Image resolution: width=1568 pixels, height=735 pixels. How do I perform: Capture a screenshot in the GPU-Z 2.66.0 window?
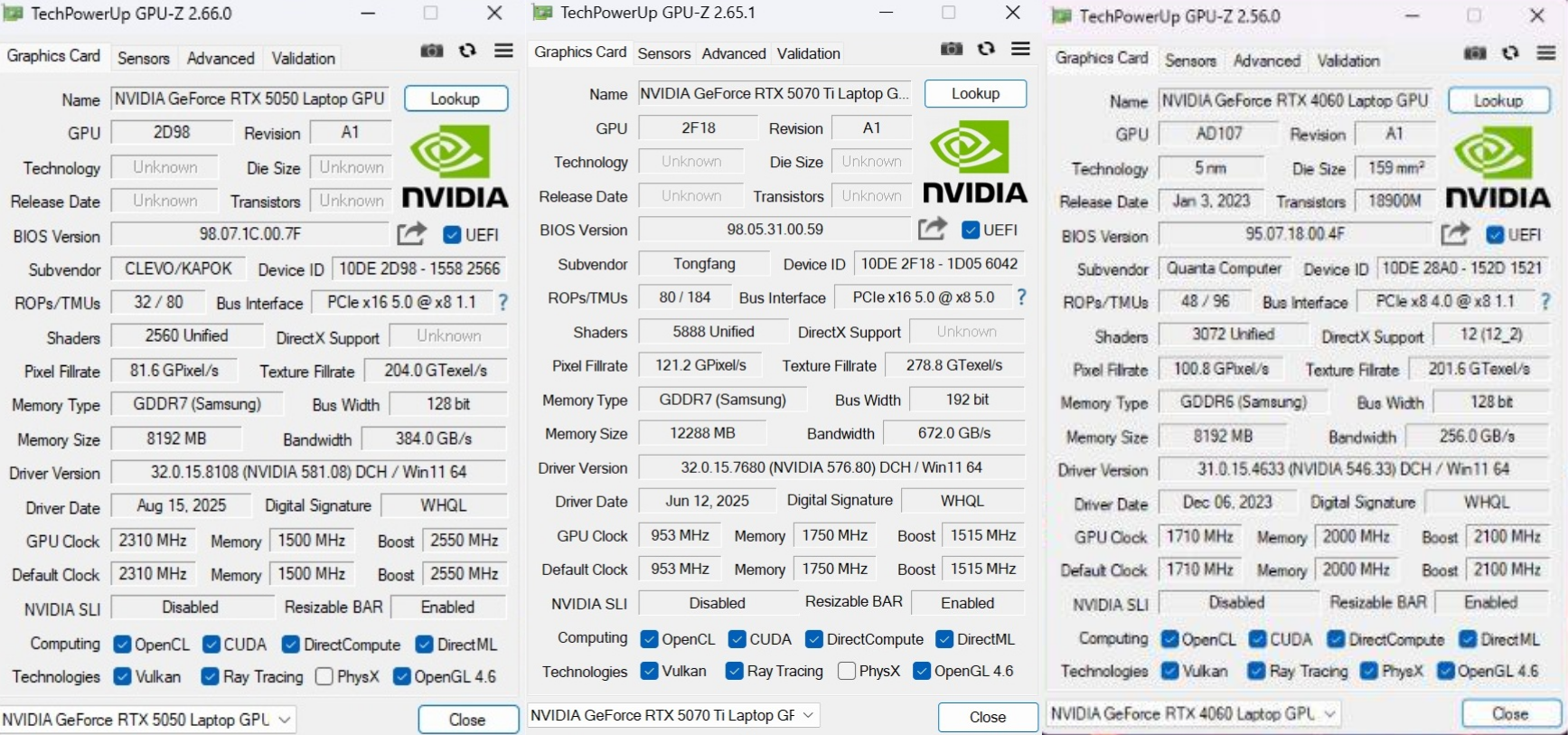coord(432,51)
